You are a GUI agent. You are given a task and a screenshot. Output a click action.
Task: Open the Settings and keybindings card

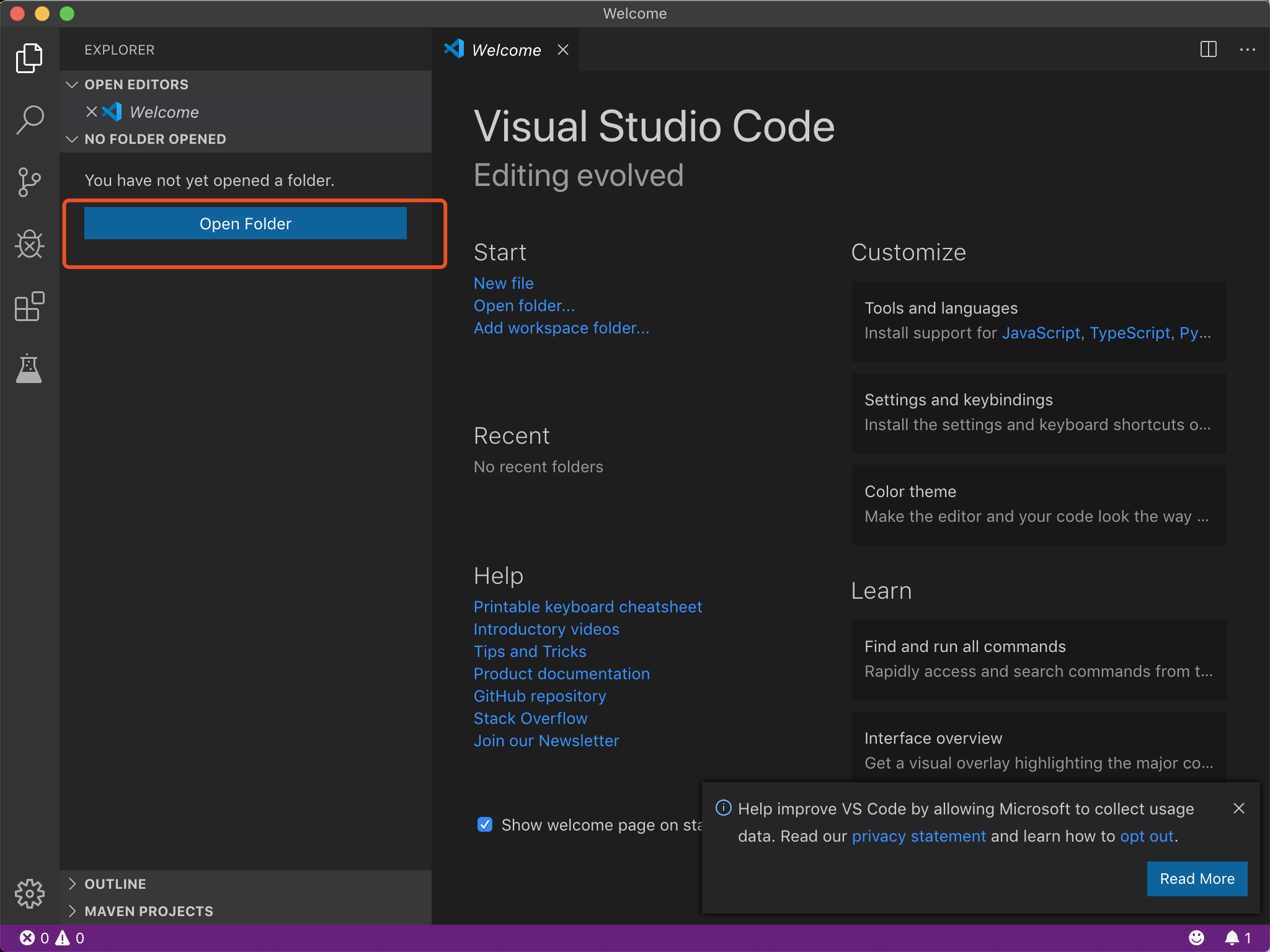tap(1039, 412)
